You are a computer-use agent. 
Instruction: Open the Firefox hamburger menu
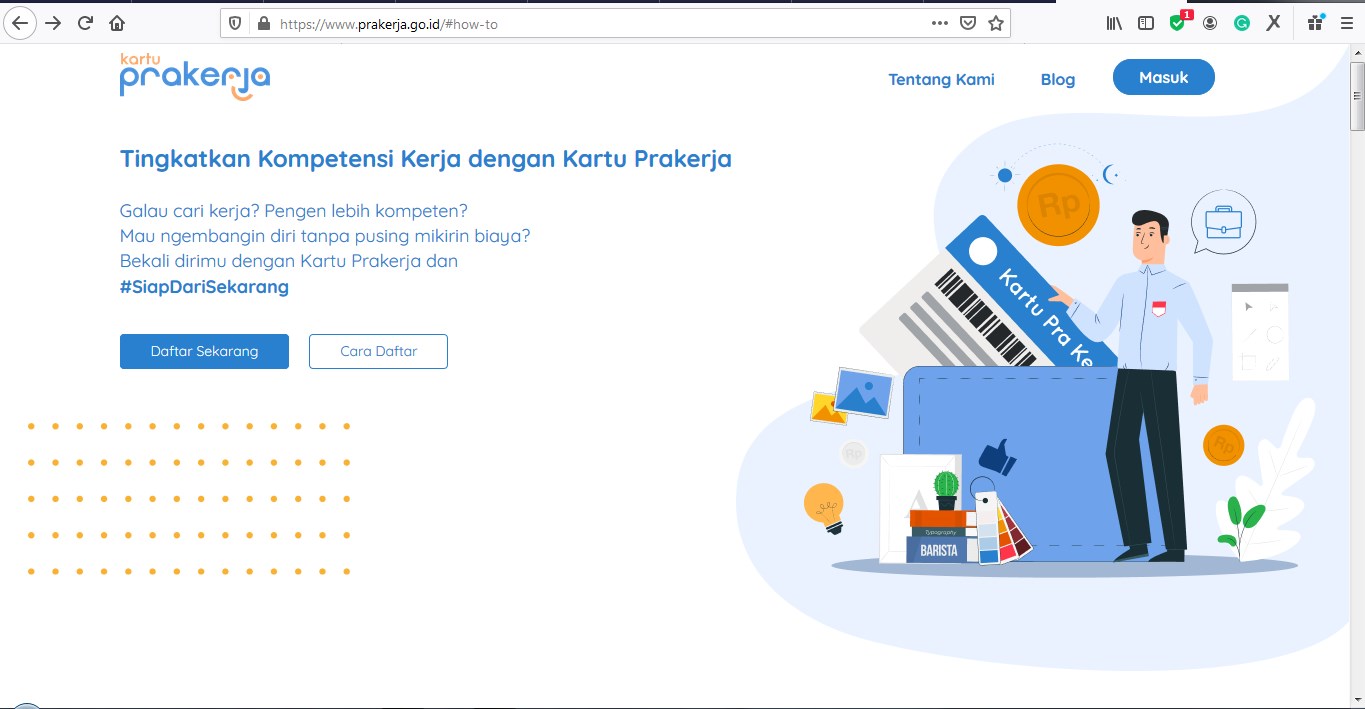pyautogui.click(x=1346, y=23)
